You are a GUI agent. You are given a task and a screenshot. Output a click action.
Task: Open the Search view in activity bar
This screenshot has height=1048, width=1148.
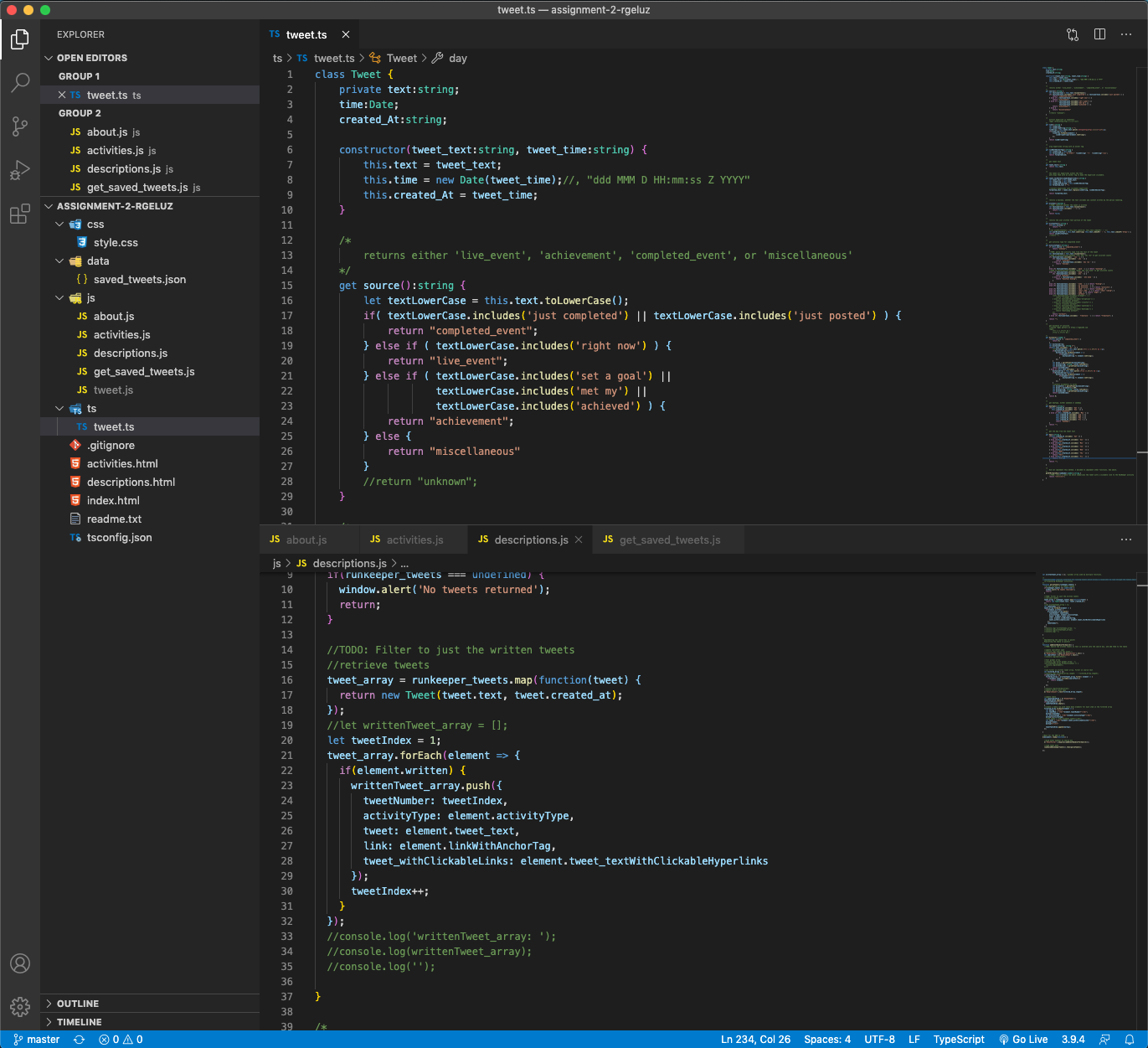(x=20, y=82)
